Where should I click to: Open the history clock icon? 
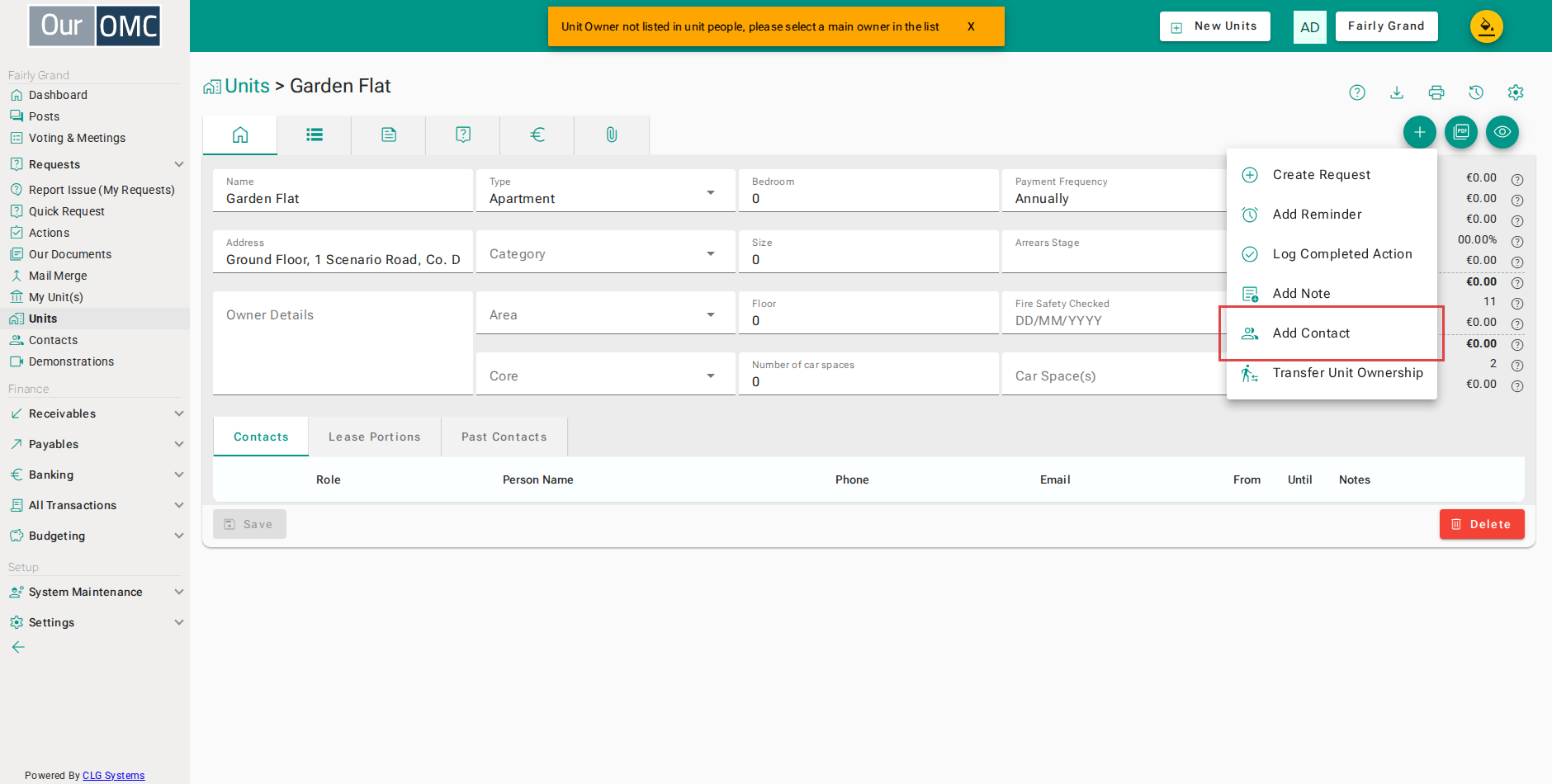1476,92
